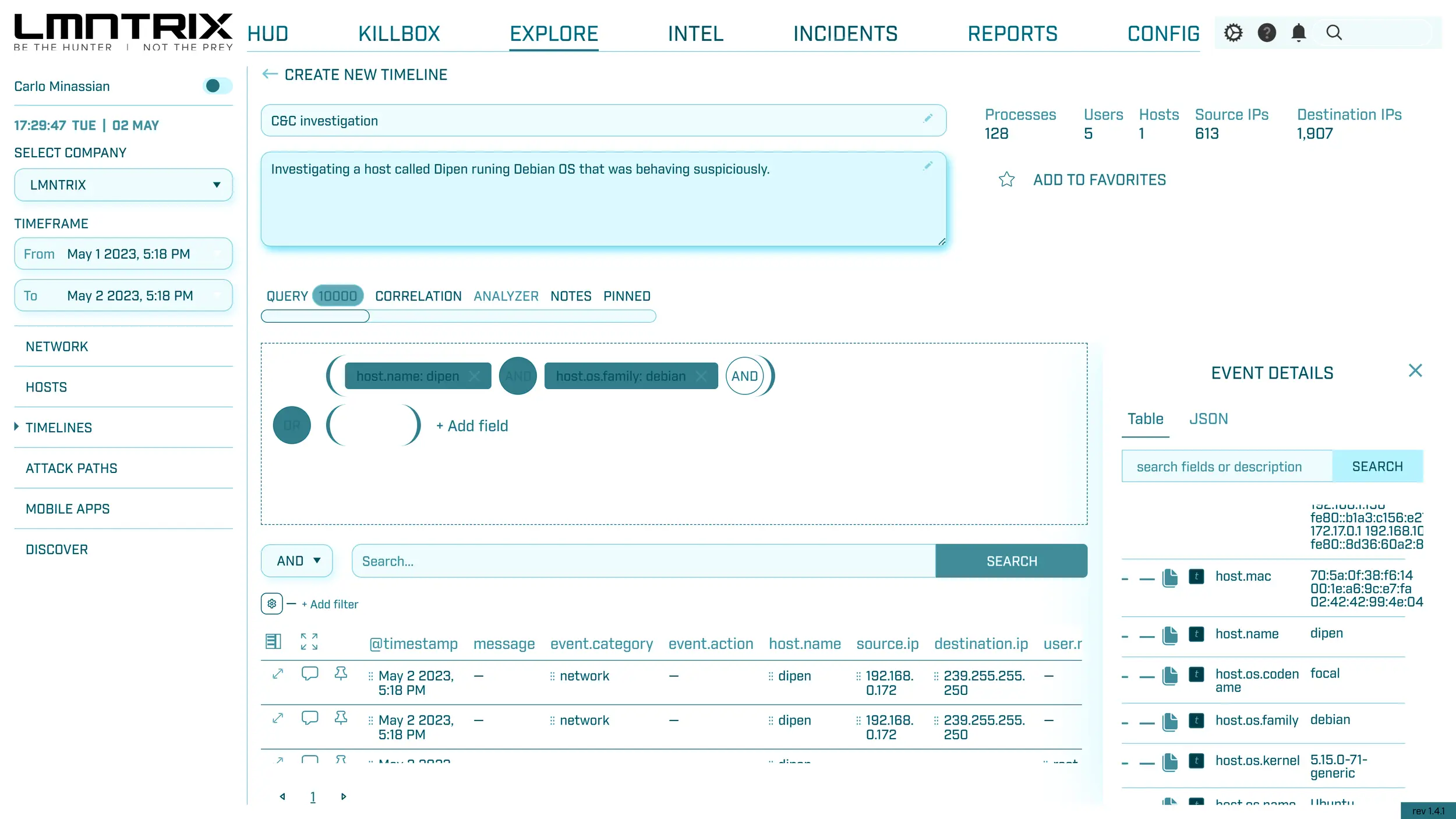Toggle the AND operator between filter chips

click(x=518, y=376)
